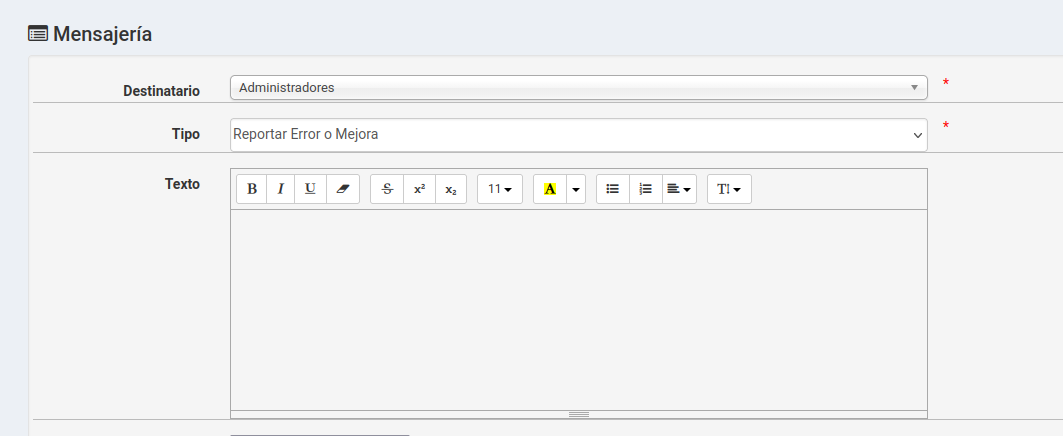Apply italic style to text
Screen dimensions: 1063x436
point(281,189)
